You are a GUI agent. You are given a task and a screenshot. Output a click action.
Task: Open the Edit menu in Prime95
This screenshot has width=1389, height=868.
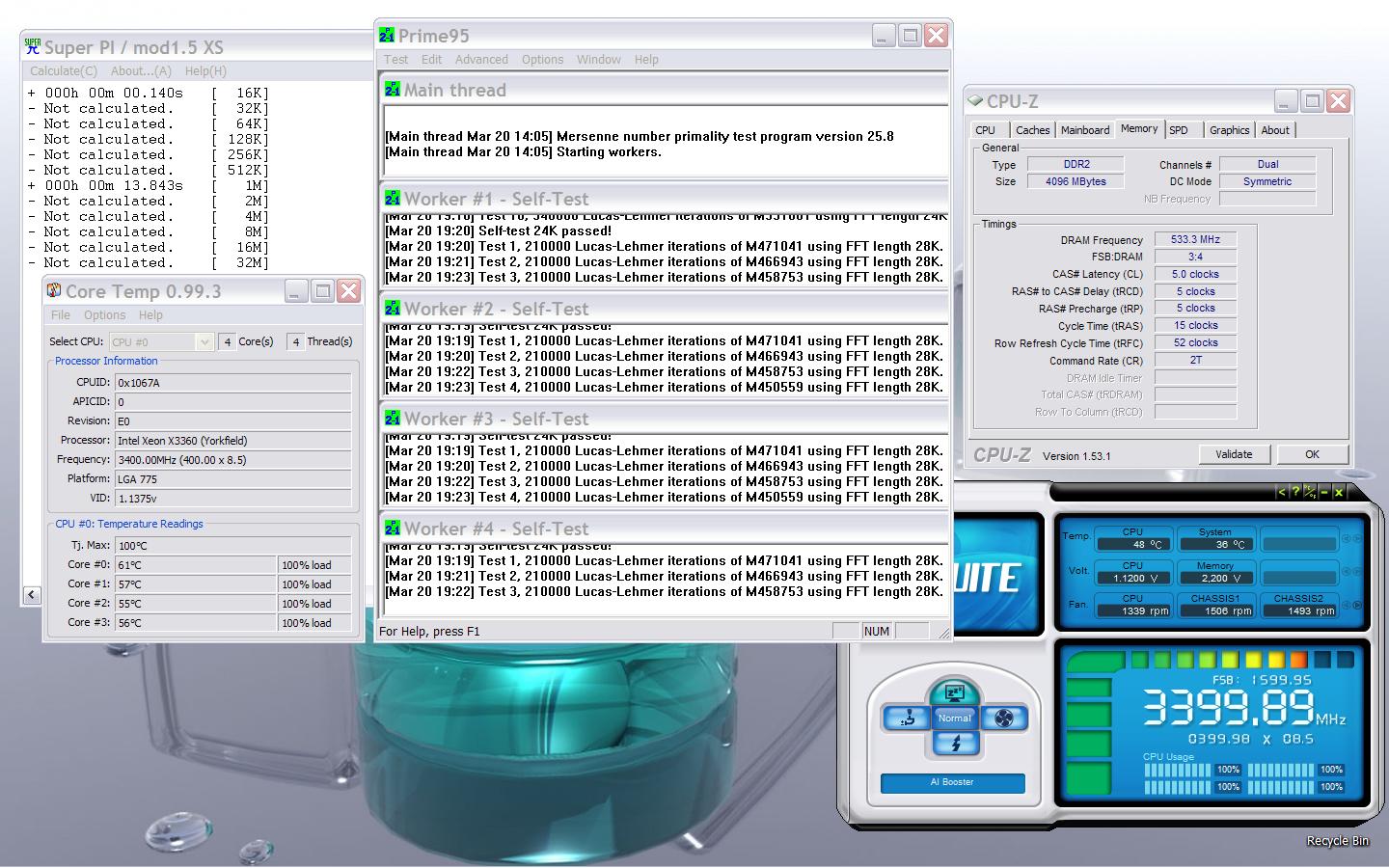431,59
